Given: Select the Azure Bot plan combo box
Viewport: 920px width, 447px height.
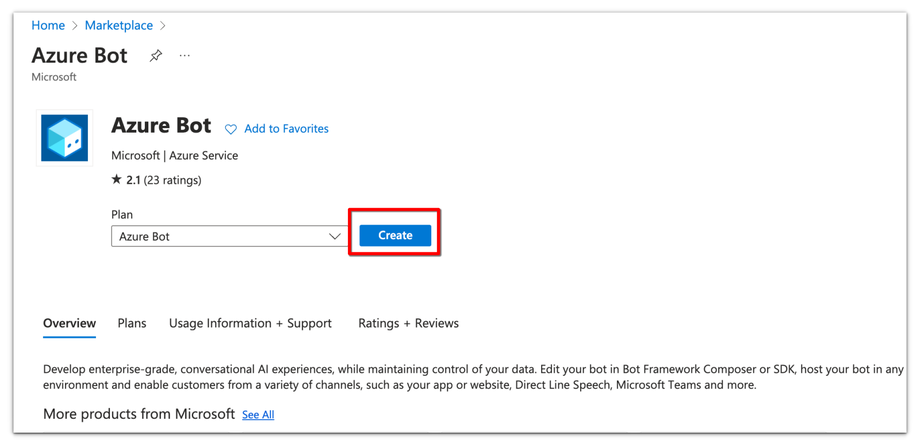Looking at the screenshot, I should 220,237.
